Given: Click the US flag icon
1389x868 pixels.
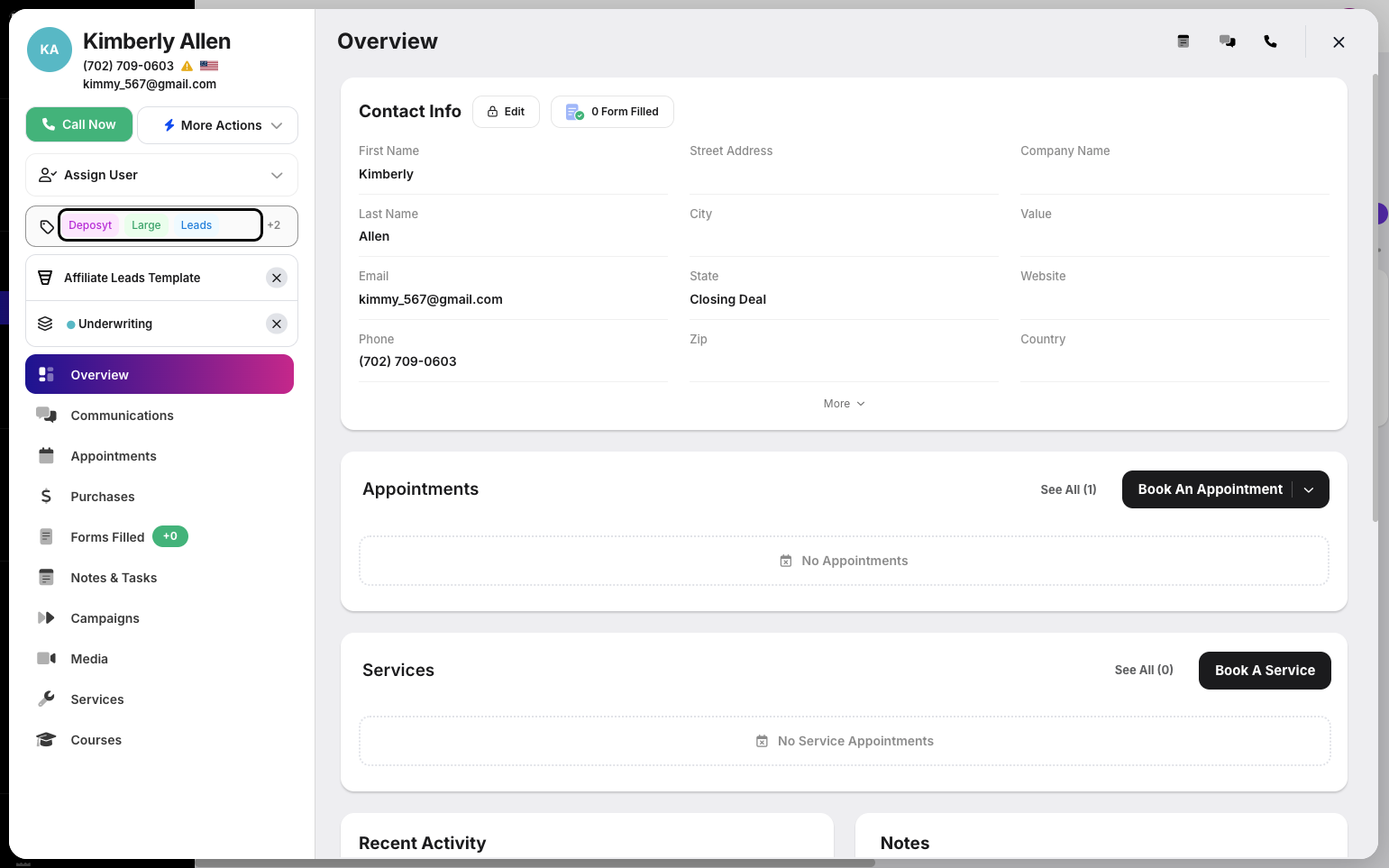Looking at the screenshot, I should (209, 66).
